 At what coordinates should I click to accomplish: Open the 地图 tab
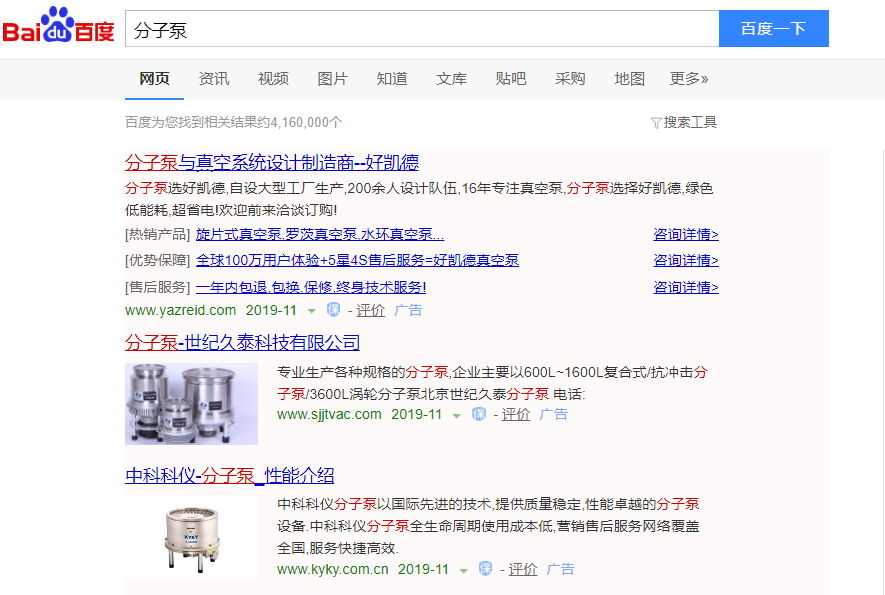(x=629, y=78)
